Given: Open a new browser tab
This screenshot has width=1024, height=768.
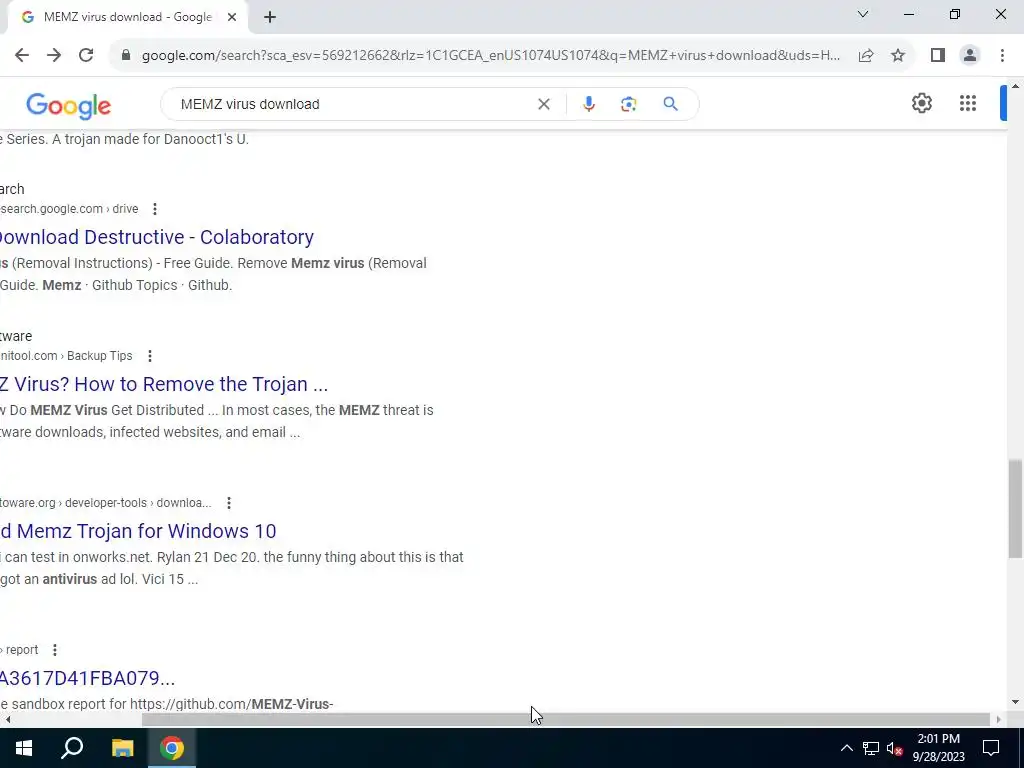Looking at the screenshot, I should 270,17.
